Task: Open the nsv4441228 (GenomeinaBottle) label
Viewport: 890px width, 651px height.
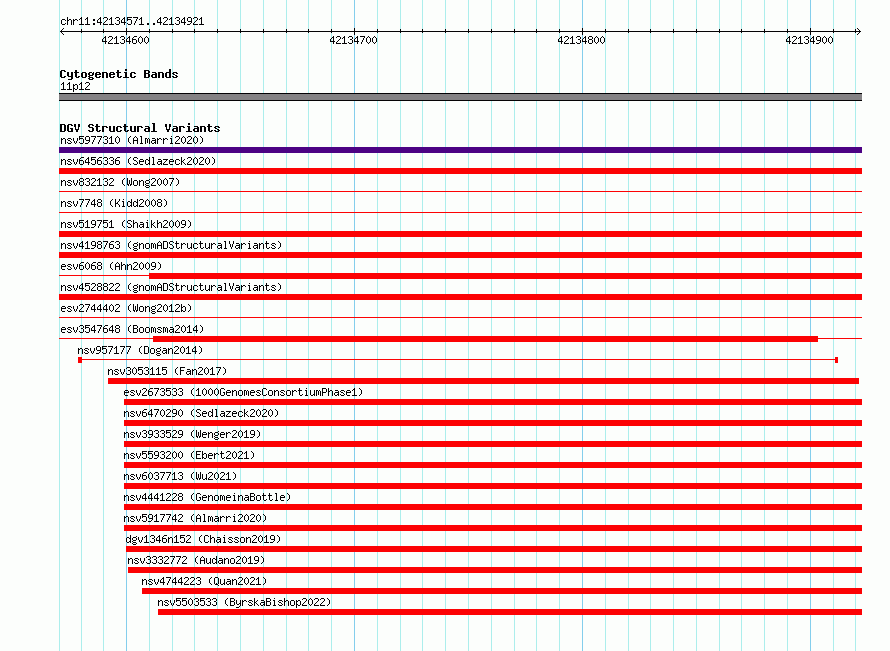Action: [207, 497]
